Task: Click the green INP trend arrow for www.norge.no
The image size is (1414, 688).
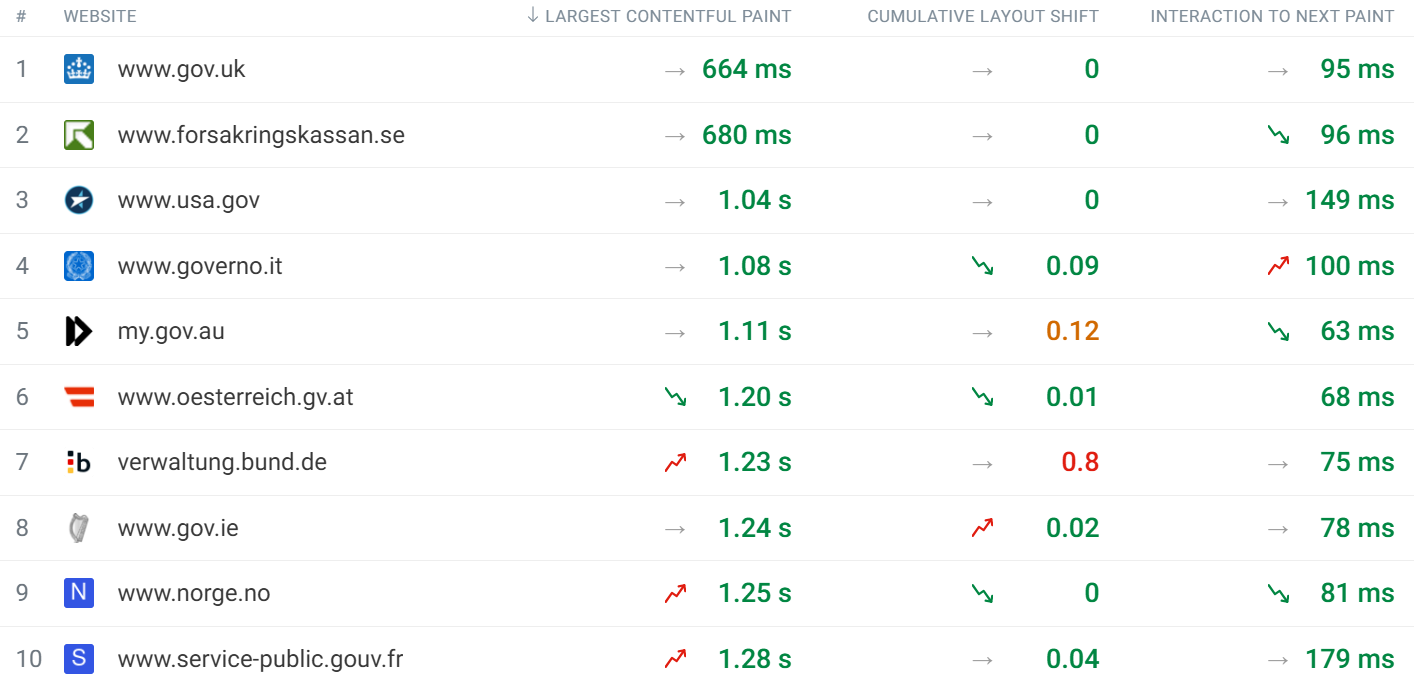Action: point(1278,593)
